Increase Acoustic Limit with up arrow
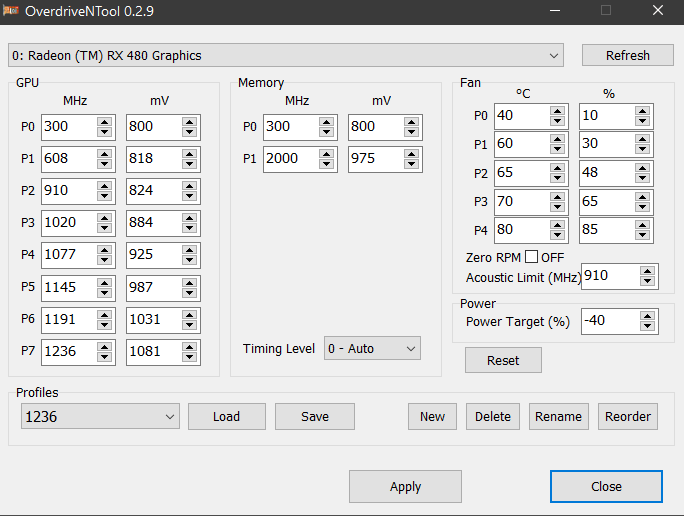The width and height of the screenshot is (684, 516). pos(648,271)
